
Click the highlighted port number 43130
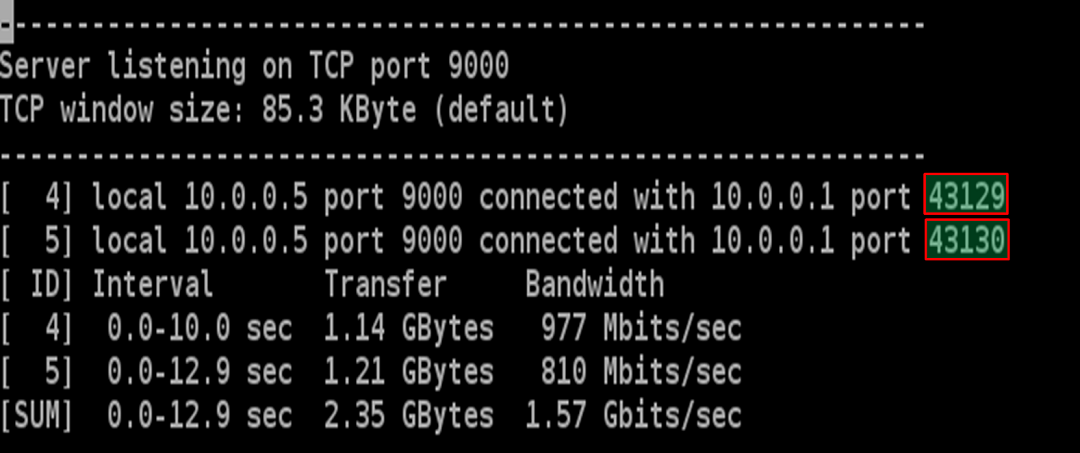click(966, 241)
